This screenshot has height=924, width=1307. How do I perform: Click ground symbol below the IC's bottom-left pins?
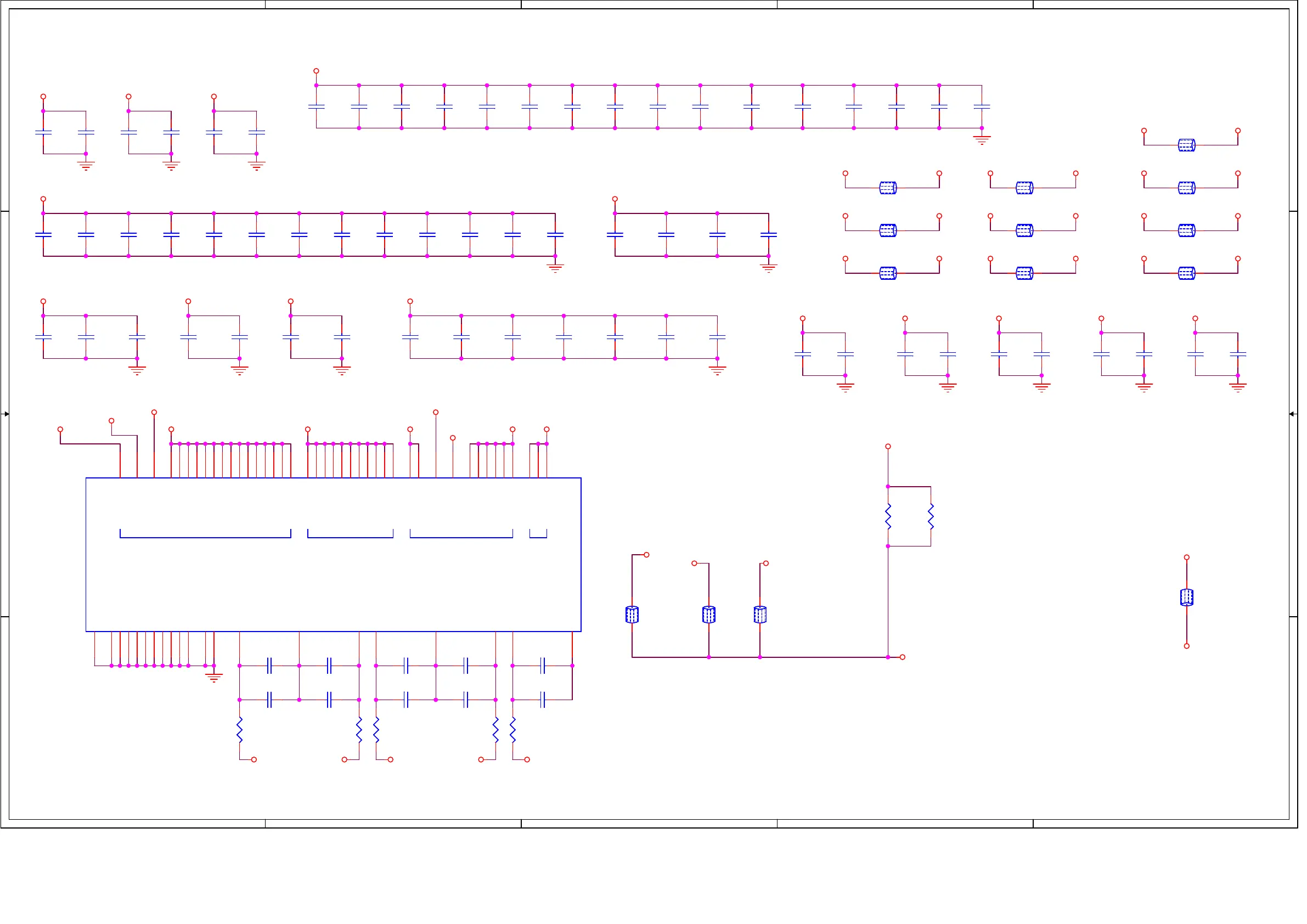click(213, 678)
